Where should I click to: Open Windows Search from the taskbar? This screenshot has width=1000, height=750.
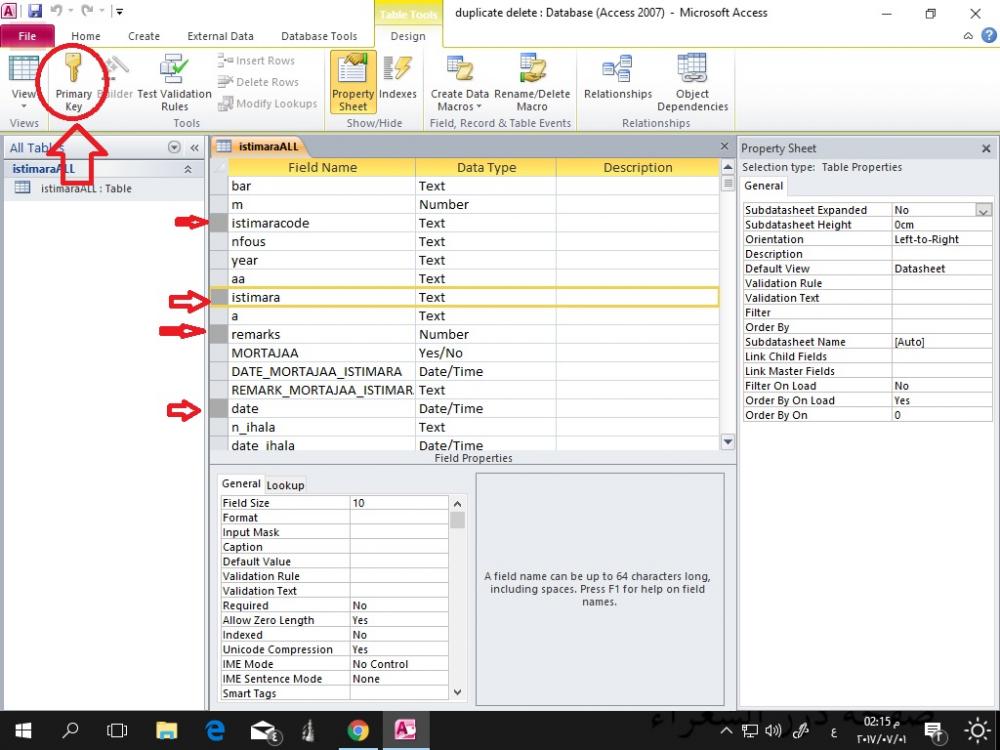click(x=71, y=730)
